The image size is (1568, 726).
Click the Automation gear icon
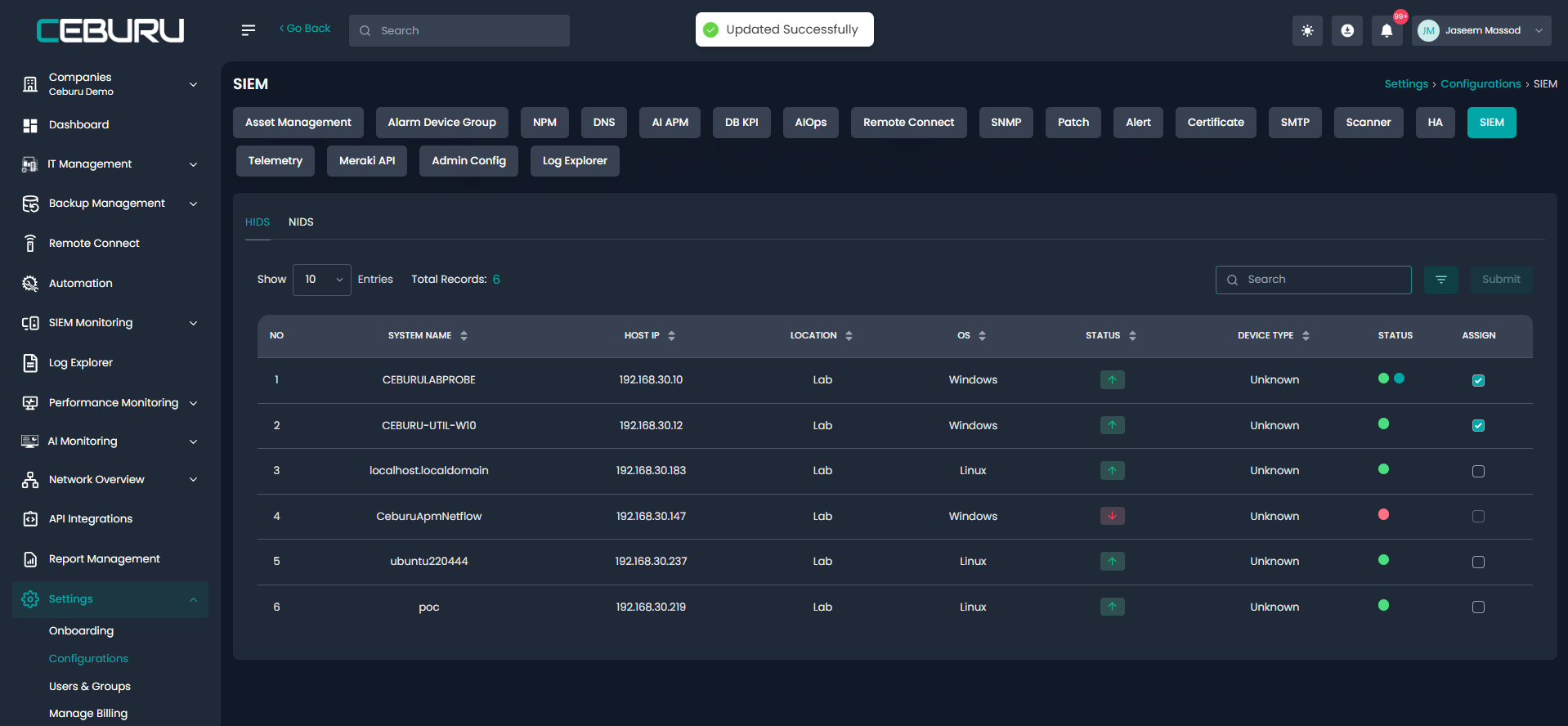pyautogui.click(x=30, y=284)
